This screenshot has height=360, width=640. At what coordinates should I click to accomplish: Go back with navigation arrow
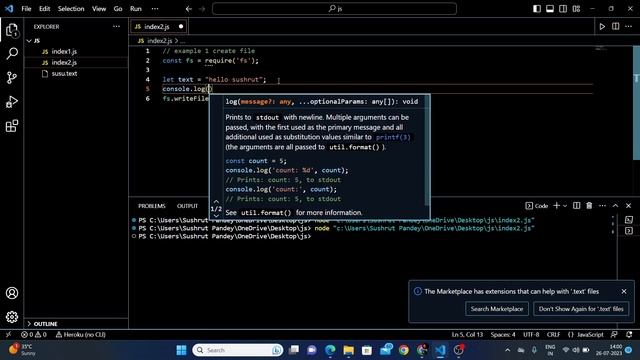point(189,9)
